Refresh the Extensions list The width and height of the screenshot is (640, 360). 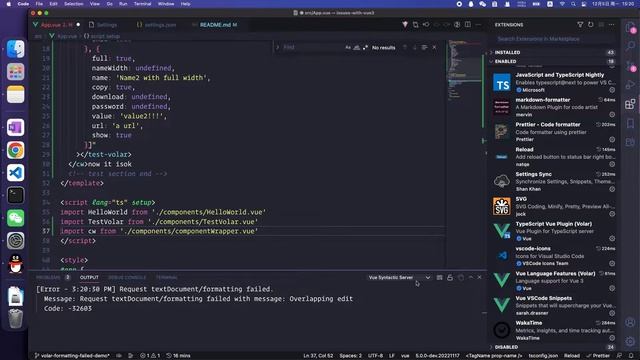(x=591, y=25)
